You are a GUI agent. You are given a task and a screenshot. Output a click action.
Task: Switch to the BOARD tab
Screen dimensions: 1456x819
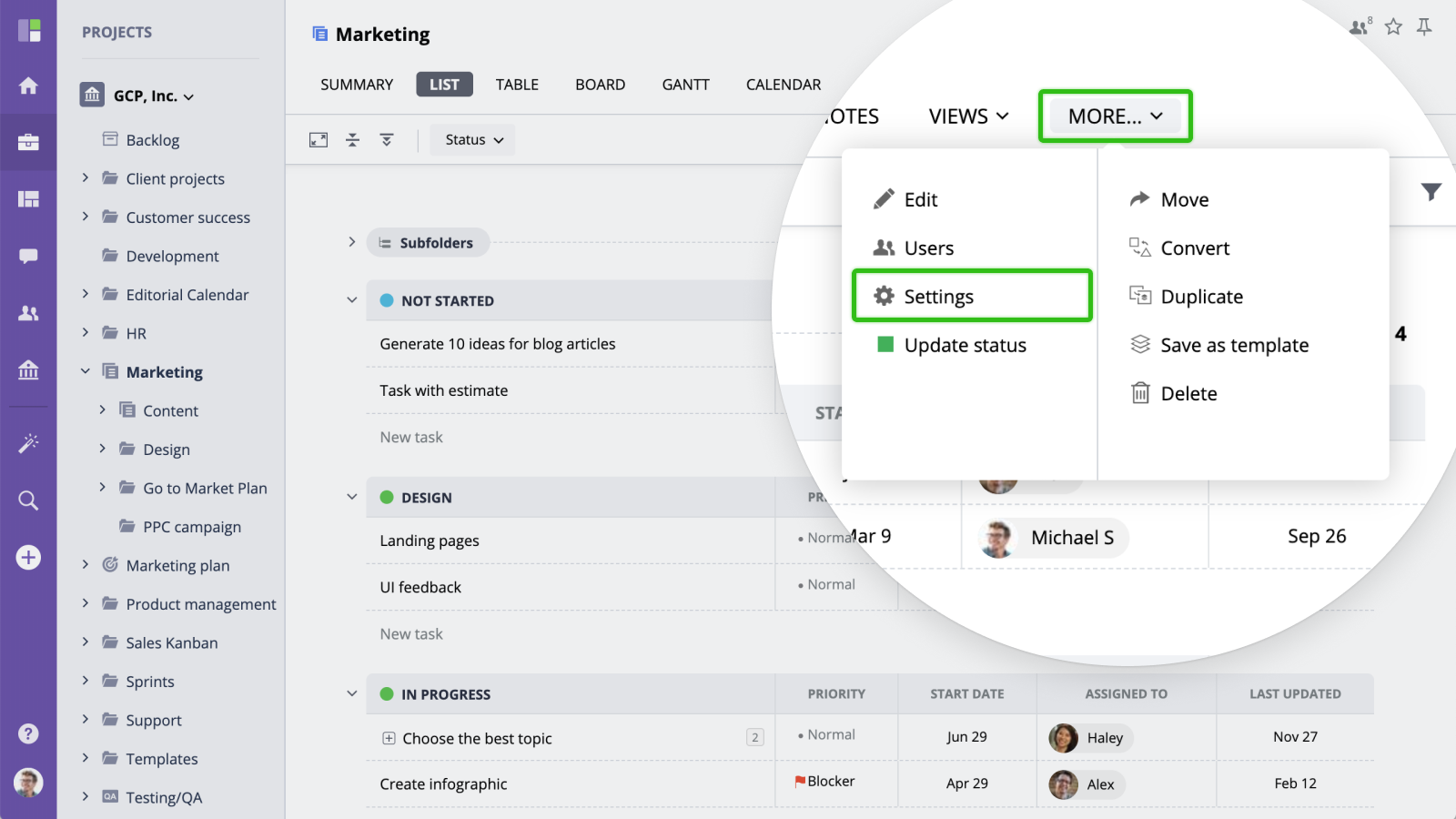(601, 85)
